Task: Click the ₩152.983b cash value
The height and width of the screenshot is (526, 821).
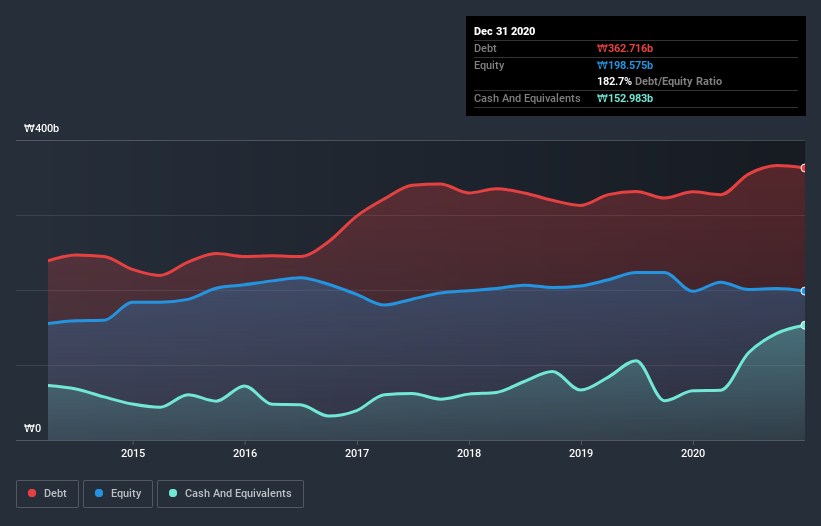Action: (625, 98)
